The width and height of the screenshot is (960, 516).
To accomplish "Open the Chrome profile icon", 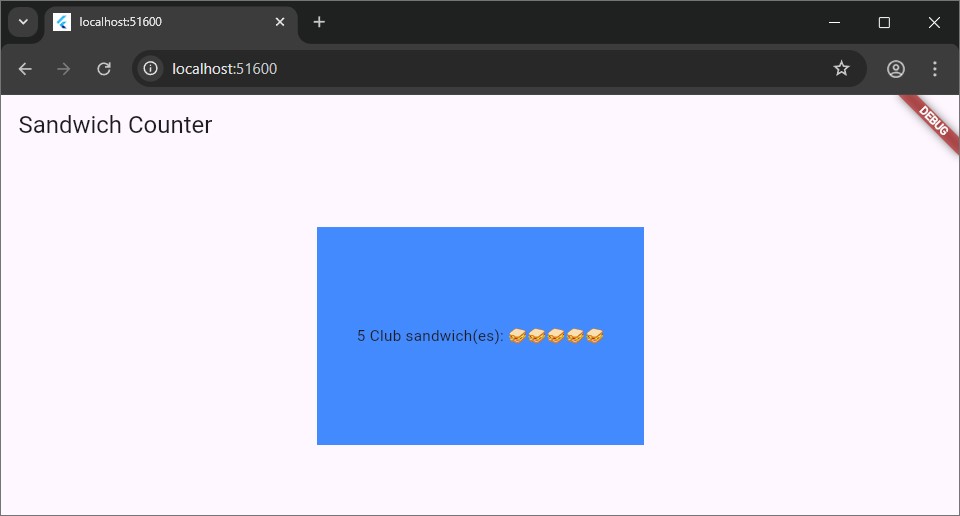I will click(x=896, y=69).
